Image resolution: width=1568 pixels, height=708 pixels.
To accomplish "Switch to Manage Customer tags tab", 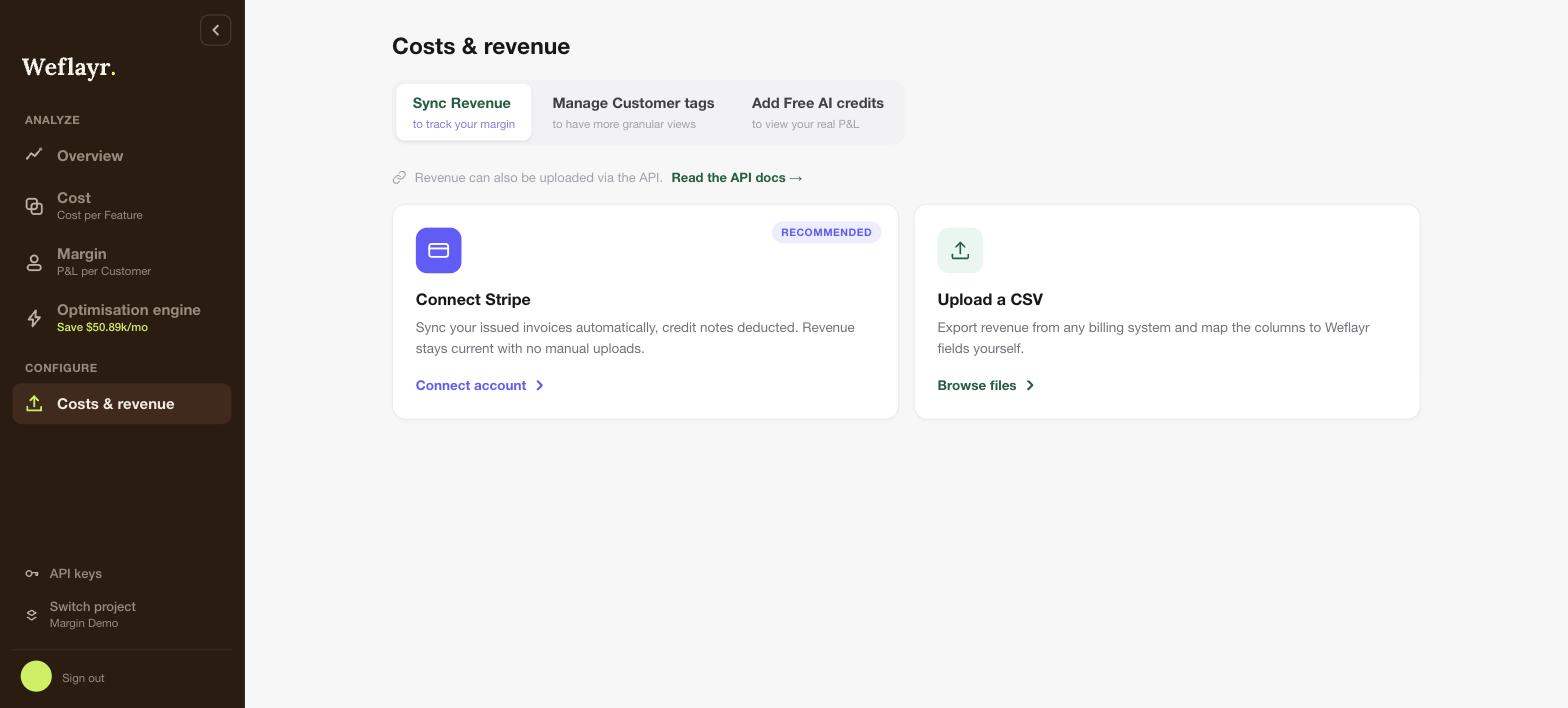I will coord(633,112).
